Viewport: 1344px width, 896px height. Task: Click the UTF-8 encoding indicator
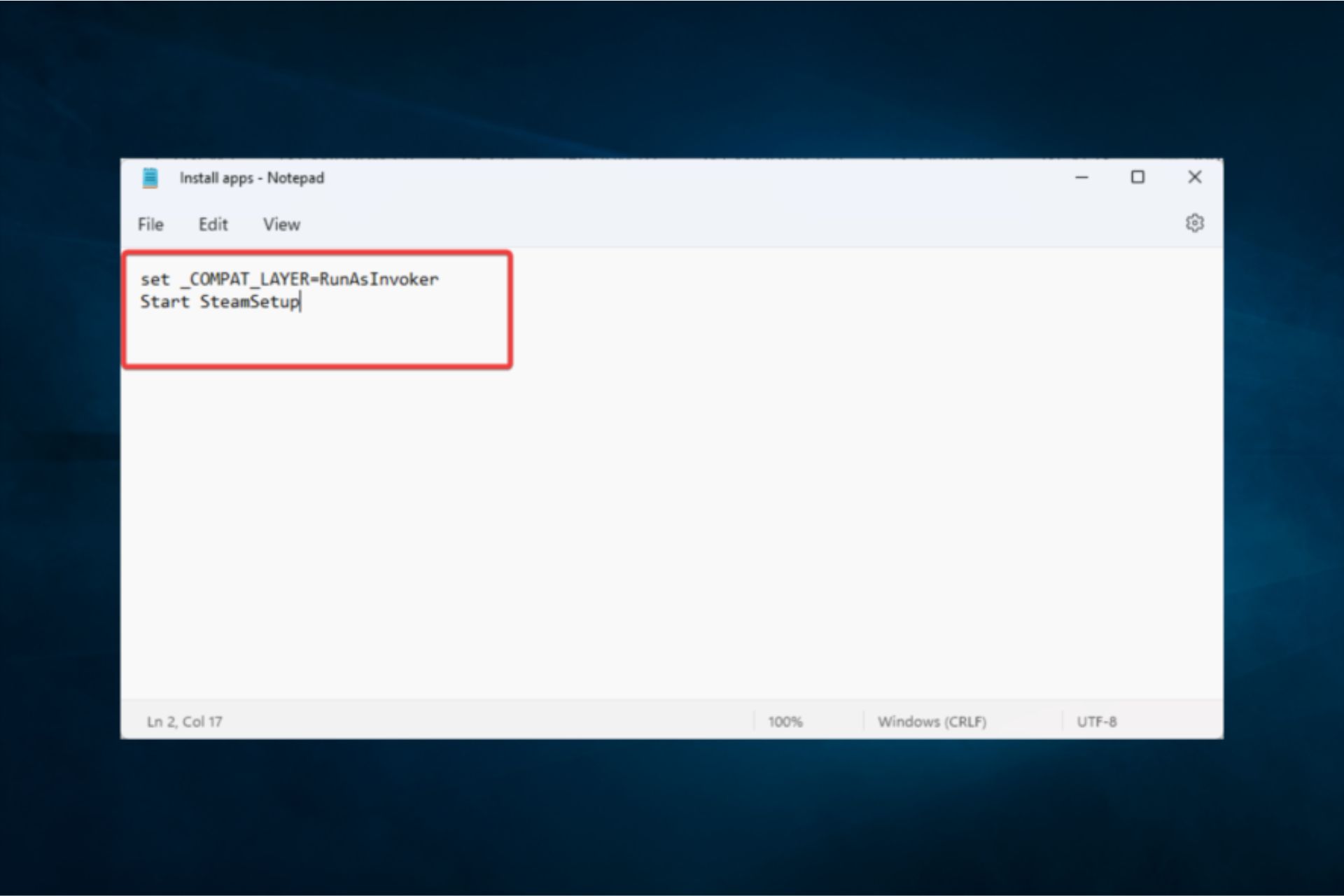pos(1096,721)
